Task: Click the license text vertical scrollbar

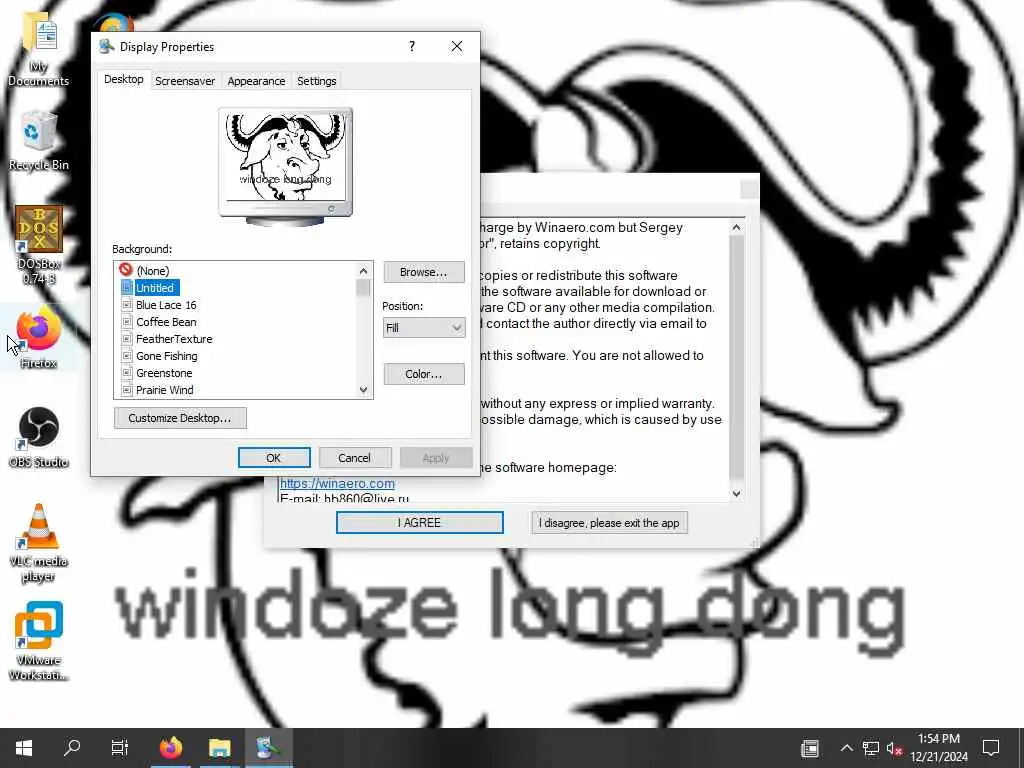Action: tap(737, 357)
